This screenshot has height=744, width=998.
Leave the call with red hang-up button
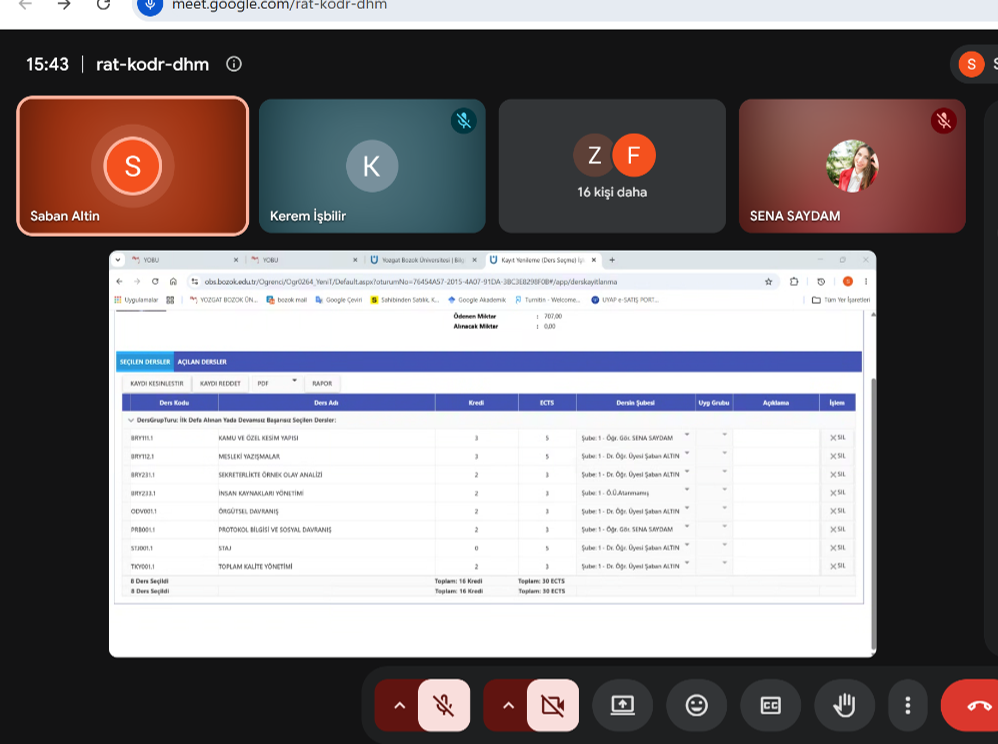pos(971,705)
